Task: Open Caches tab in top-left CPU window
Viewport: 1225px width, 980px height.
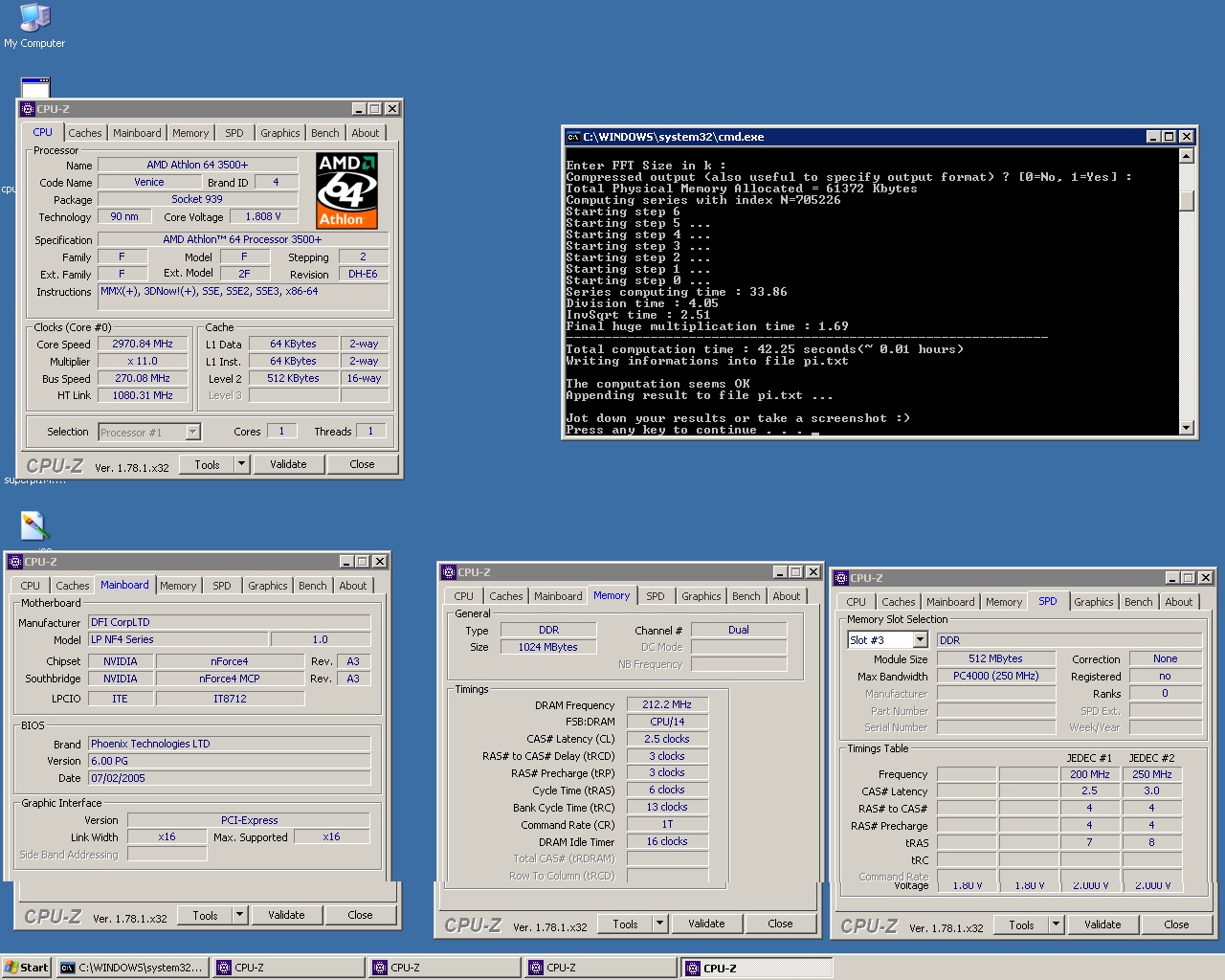Action: (x=85, y=133)
